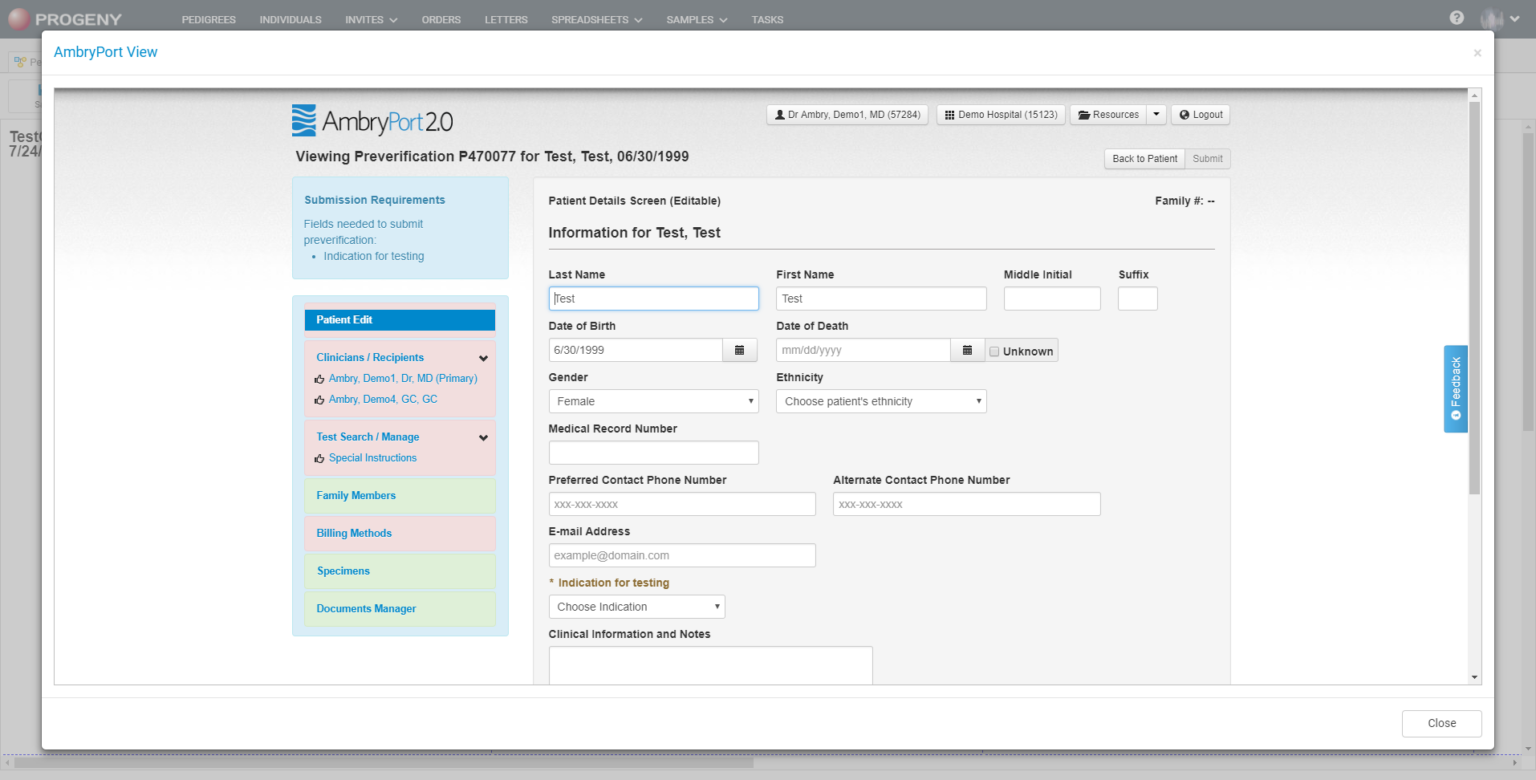
Task: Open the Gender dropdown
Action: pos(654,401)
